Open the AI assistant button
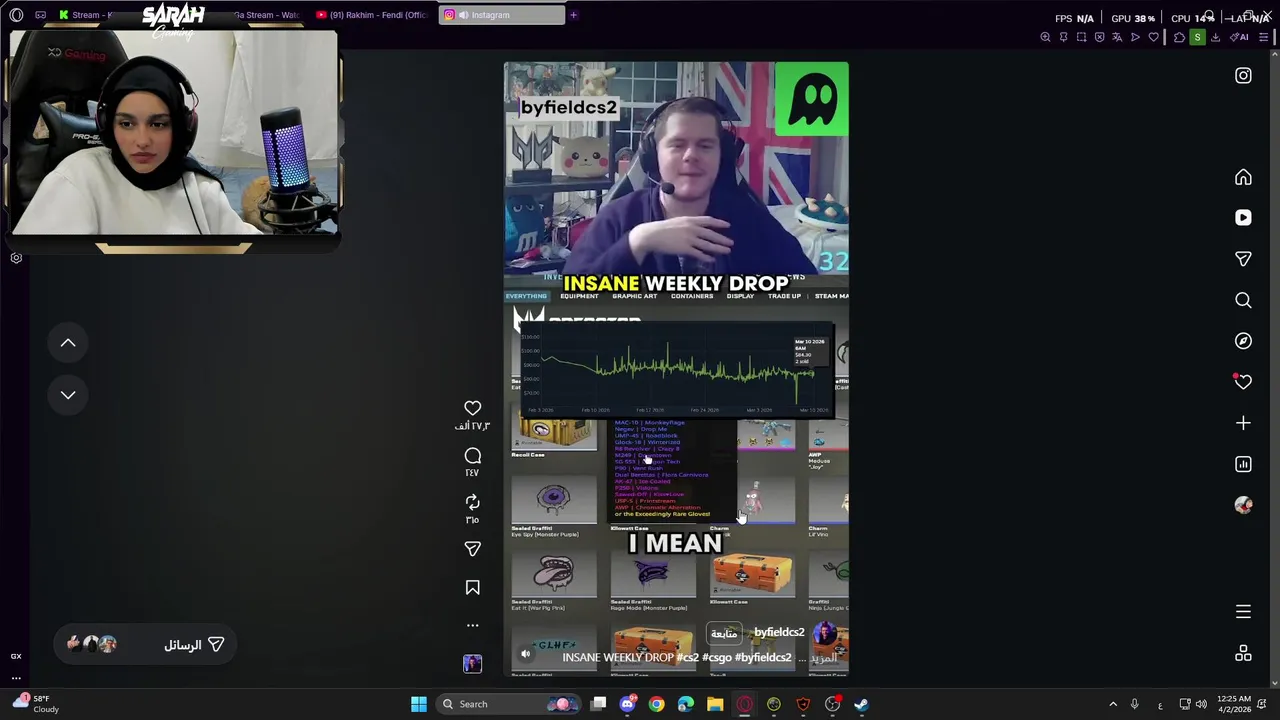 click(1240, 37)
